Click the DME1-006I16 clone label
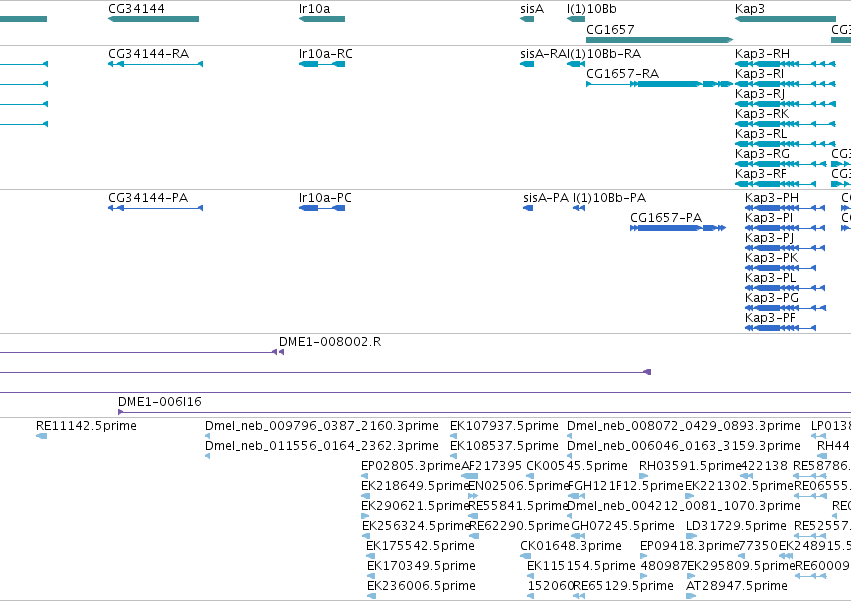 click(x=160, y=402)
